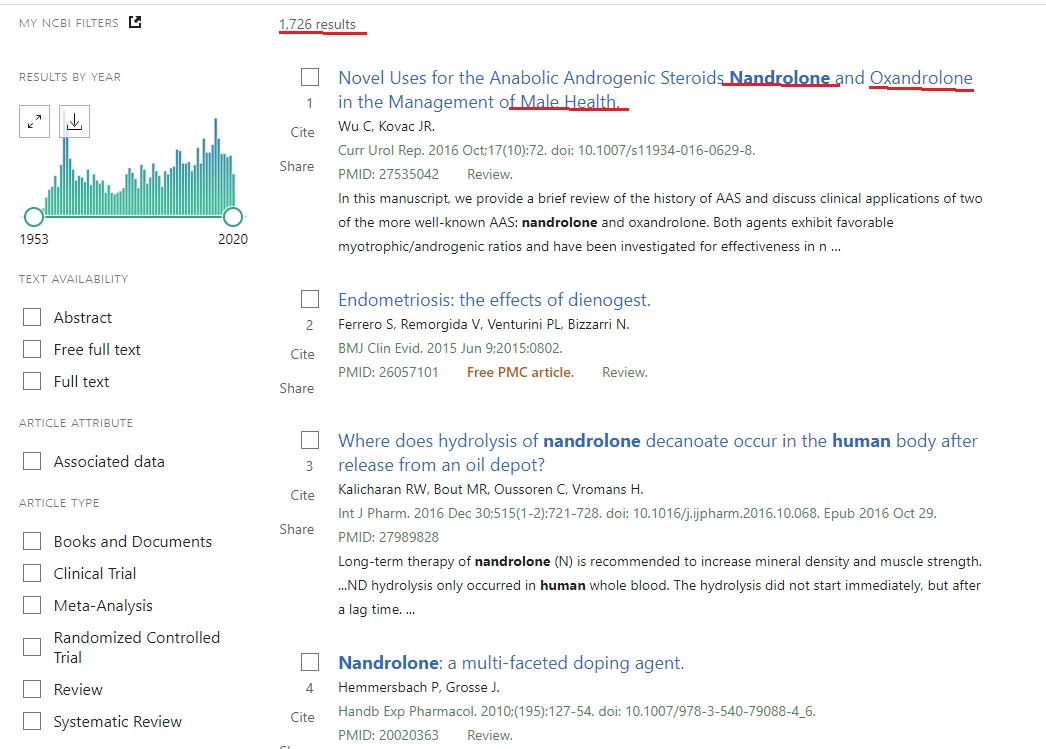The image size is (1046, 749).
Task: Open Nandrolone multi-faceted doping agent article
Action: [x=510, y=663]
